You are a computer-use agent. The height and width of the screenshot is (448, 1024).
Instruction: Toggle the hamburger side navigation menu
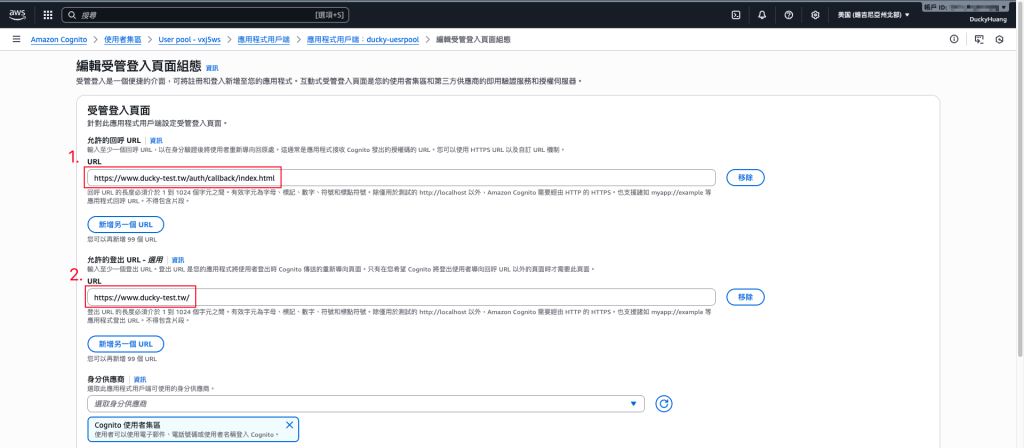coord(16,39)
